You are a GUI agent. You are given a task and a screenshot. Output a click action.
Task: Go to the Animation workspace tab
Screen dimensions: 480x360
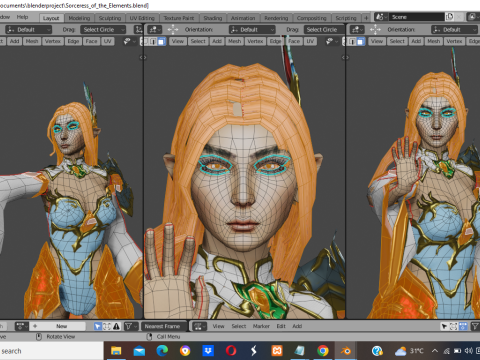pos(243,18)
